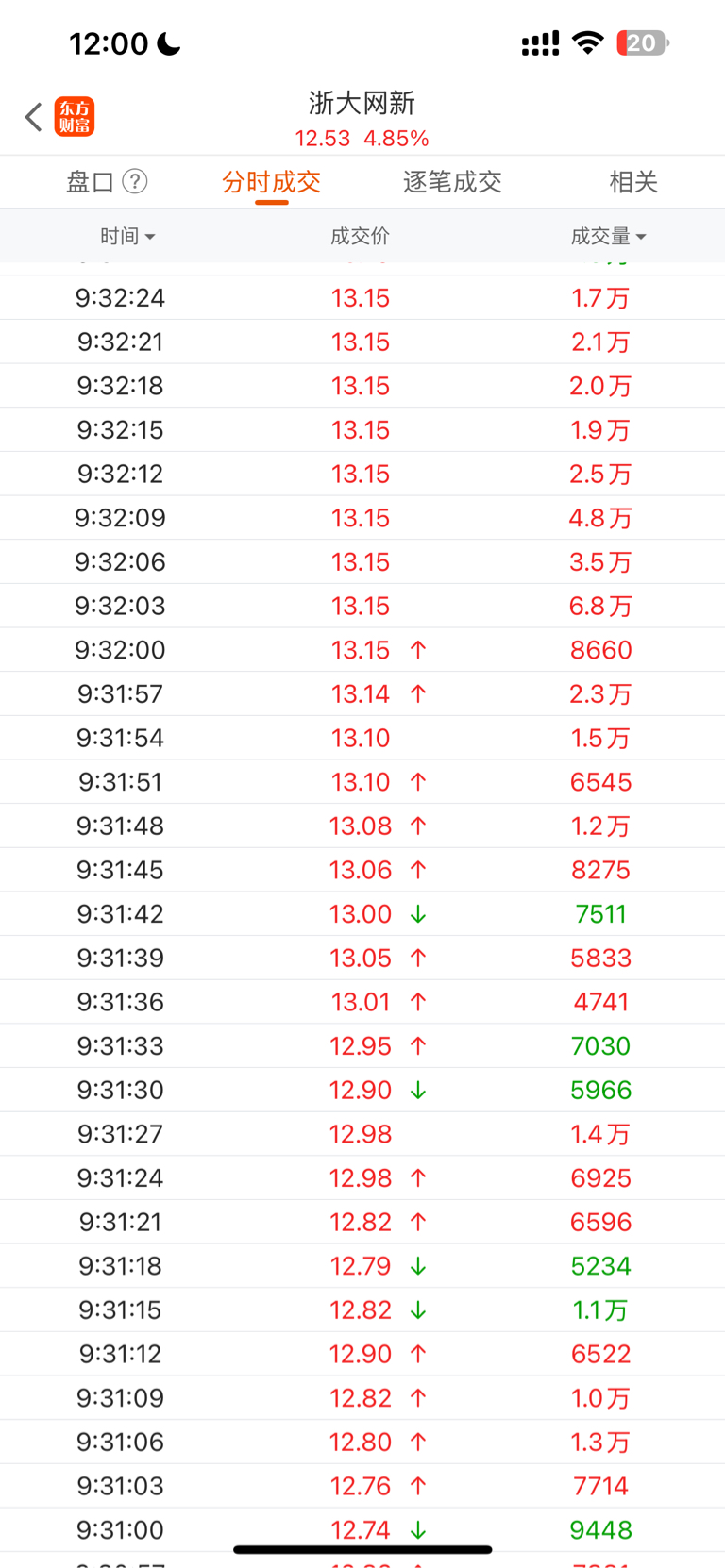The height and width of the screenshot is (1568, 725).
Task: Tap the up arrow next to 13.15 at 9:32:00
Action: click(418, 650)
